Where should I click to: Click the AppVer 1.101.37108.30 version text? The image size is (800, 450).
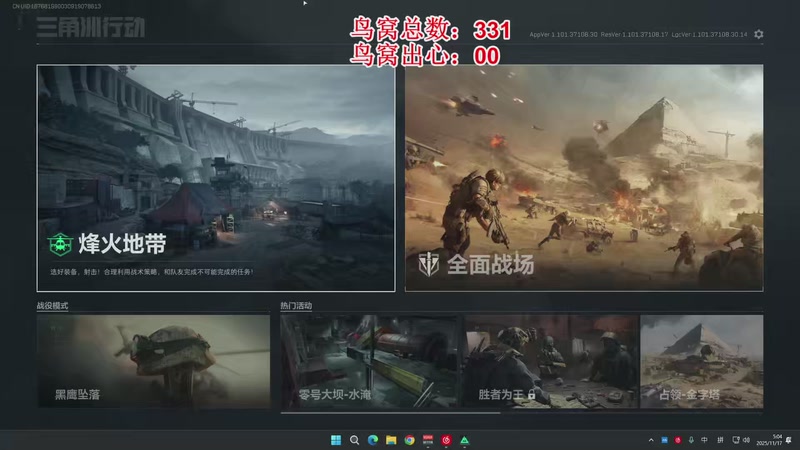[563, 35]
